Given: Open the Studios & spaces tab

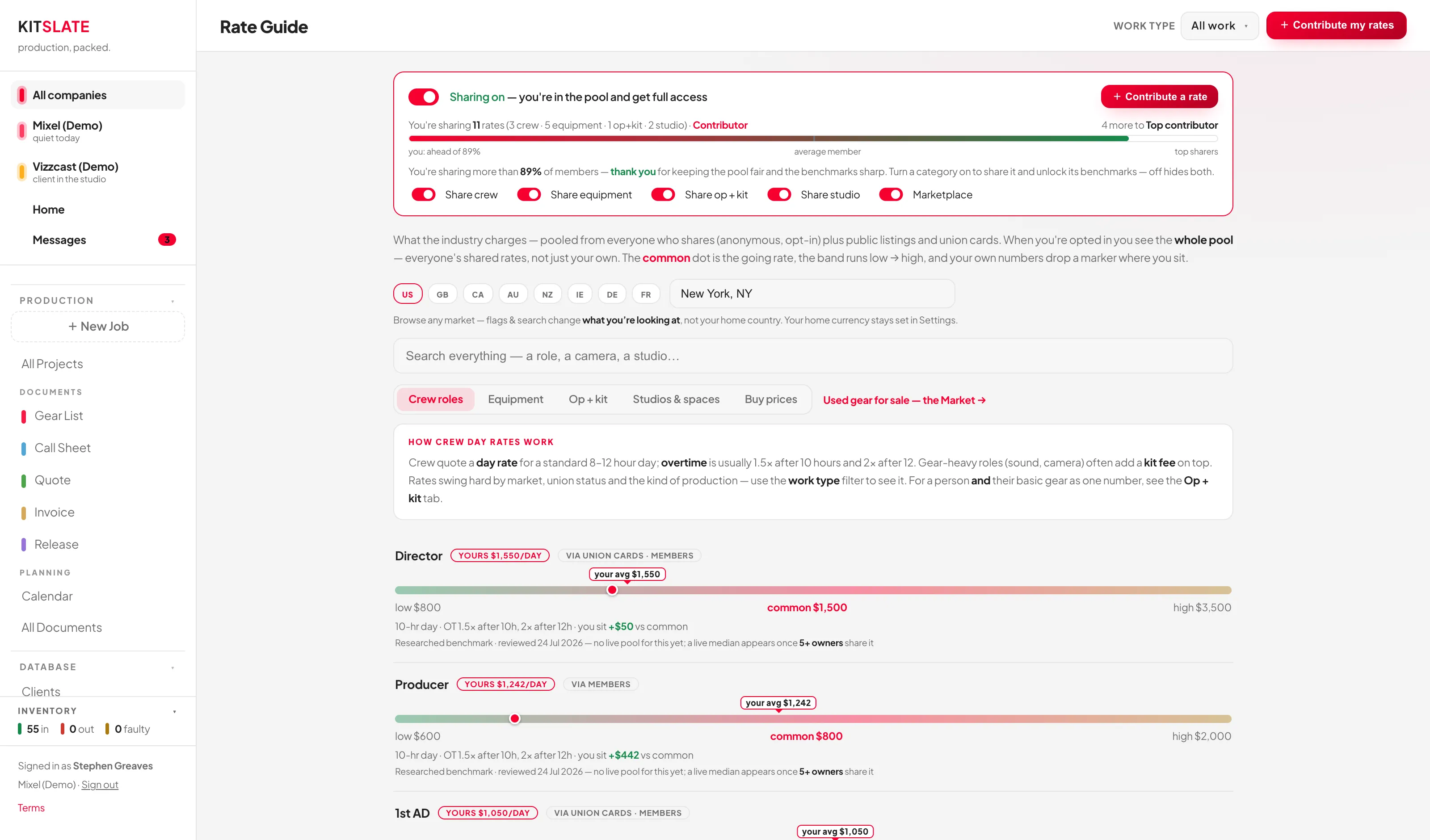Looking at the screenshot, I should click(x=676, y=399).
